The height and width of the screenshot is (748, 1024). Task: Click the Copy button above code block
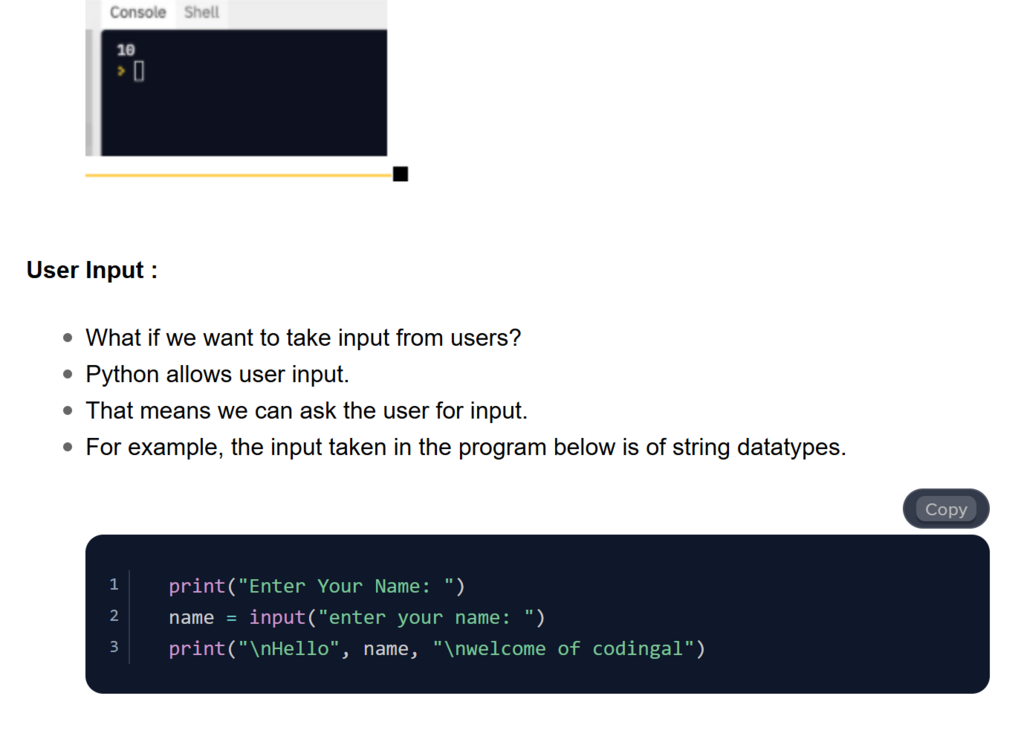pos(945,509)
